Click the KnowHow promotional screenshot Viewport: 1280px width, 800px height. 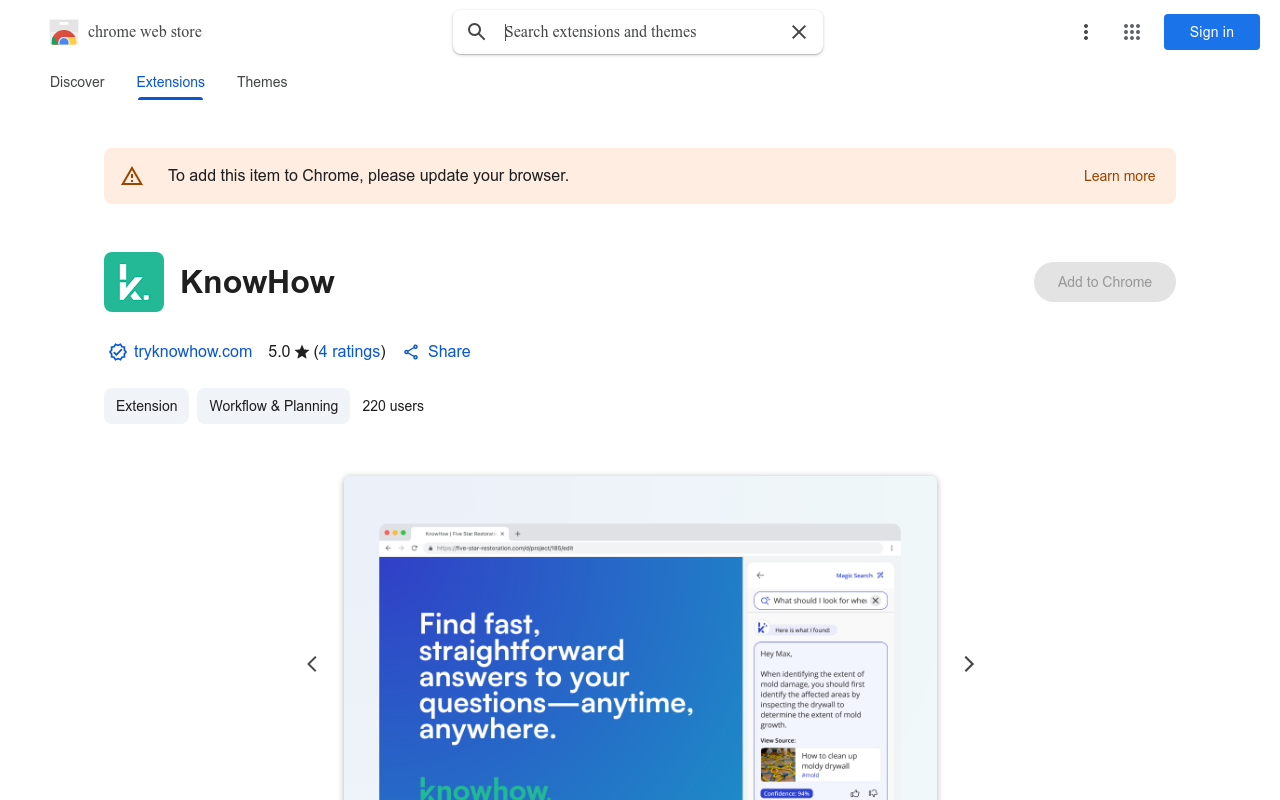pyautogui.click(x=640, y=638)
